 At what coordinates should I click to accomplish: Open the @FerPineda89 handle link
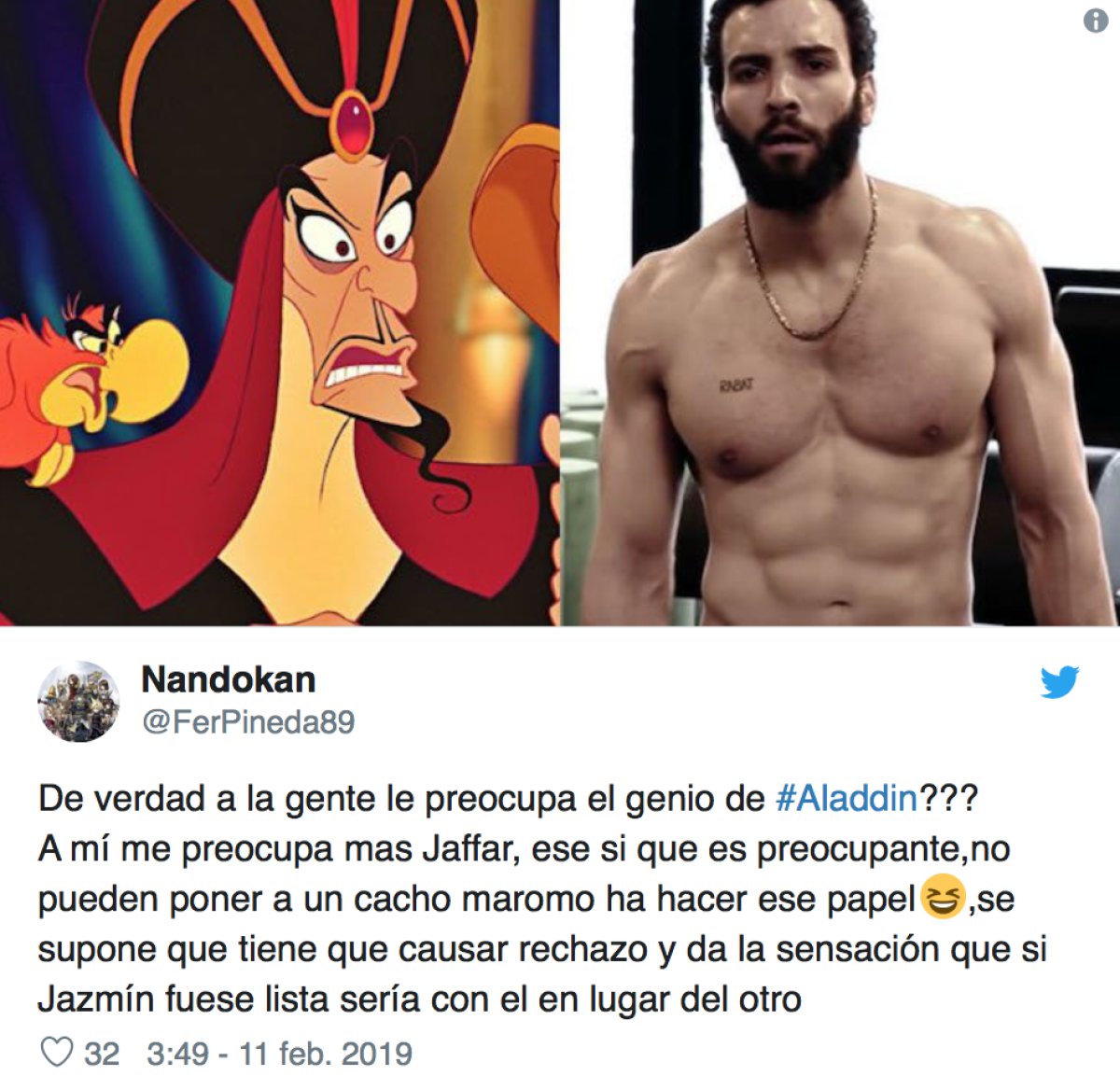(x=247, y=722)
